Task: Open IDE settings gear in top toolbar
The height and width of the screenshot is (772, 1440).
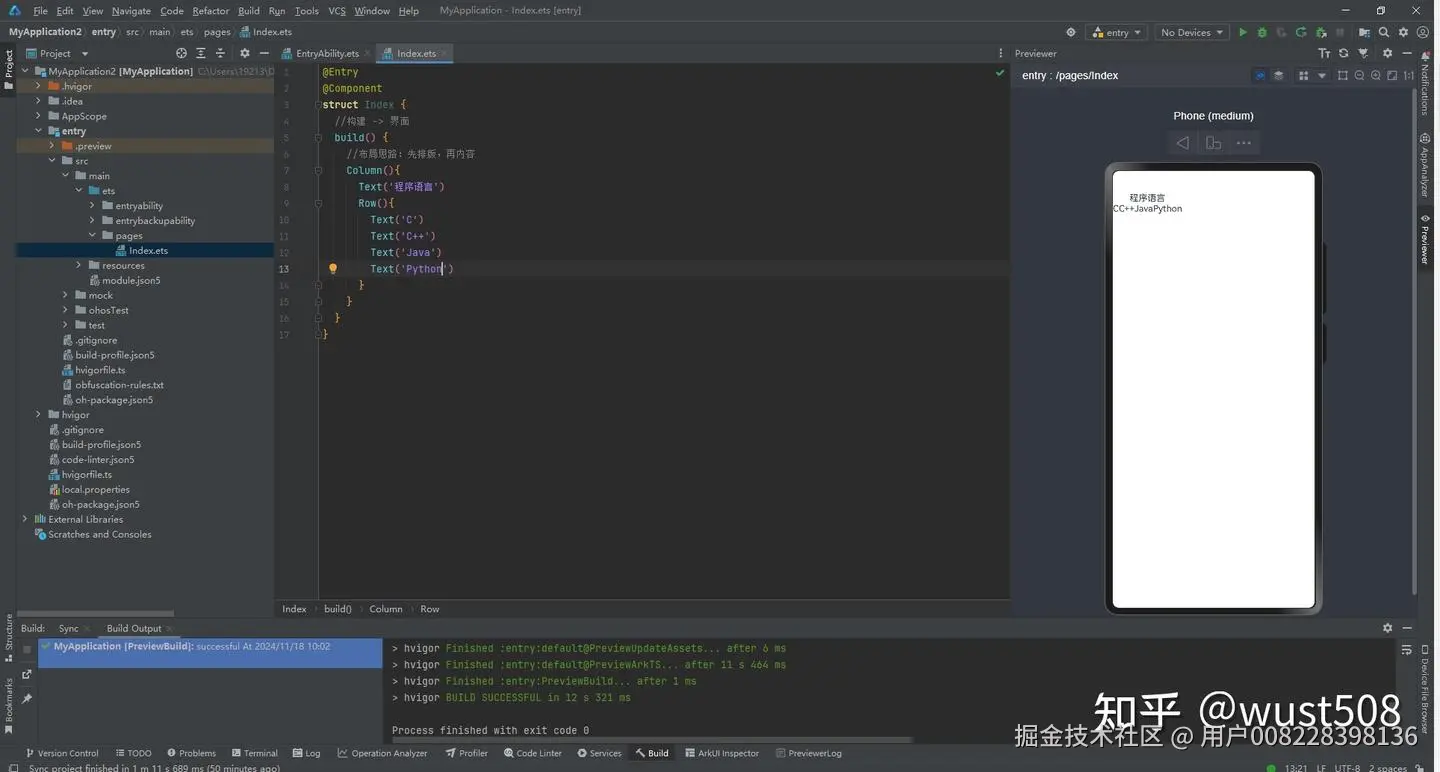Action: (1403, 32)
